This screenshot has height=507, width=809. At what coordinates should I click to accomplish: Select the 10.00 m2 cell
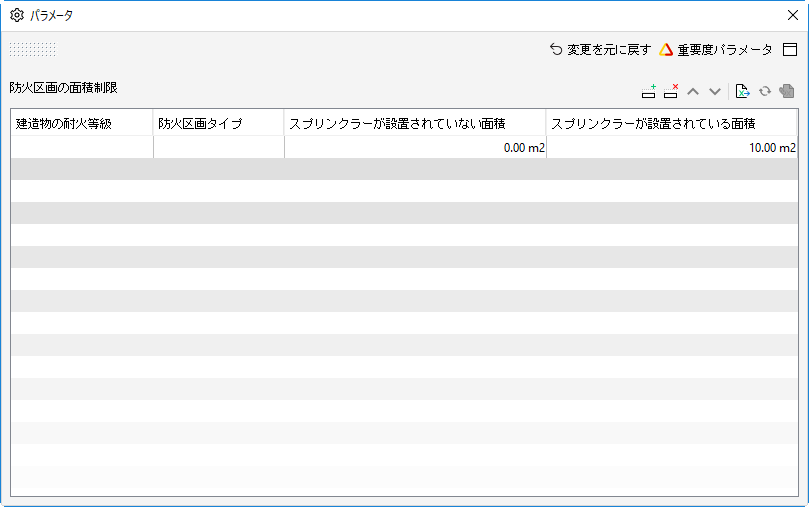672,148
